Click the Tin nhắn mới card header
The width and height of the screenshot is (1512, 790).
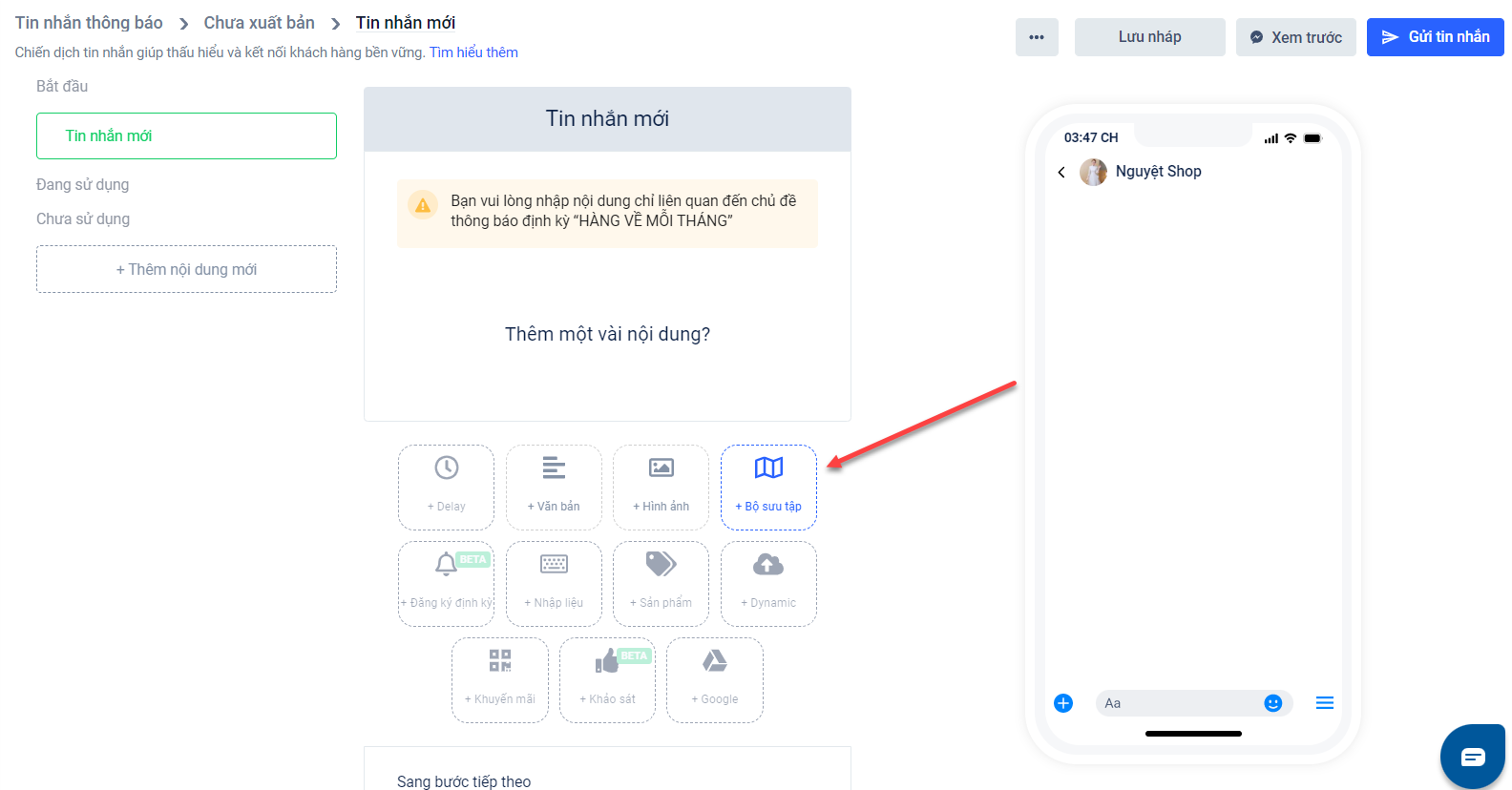(x=607, y=119)
